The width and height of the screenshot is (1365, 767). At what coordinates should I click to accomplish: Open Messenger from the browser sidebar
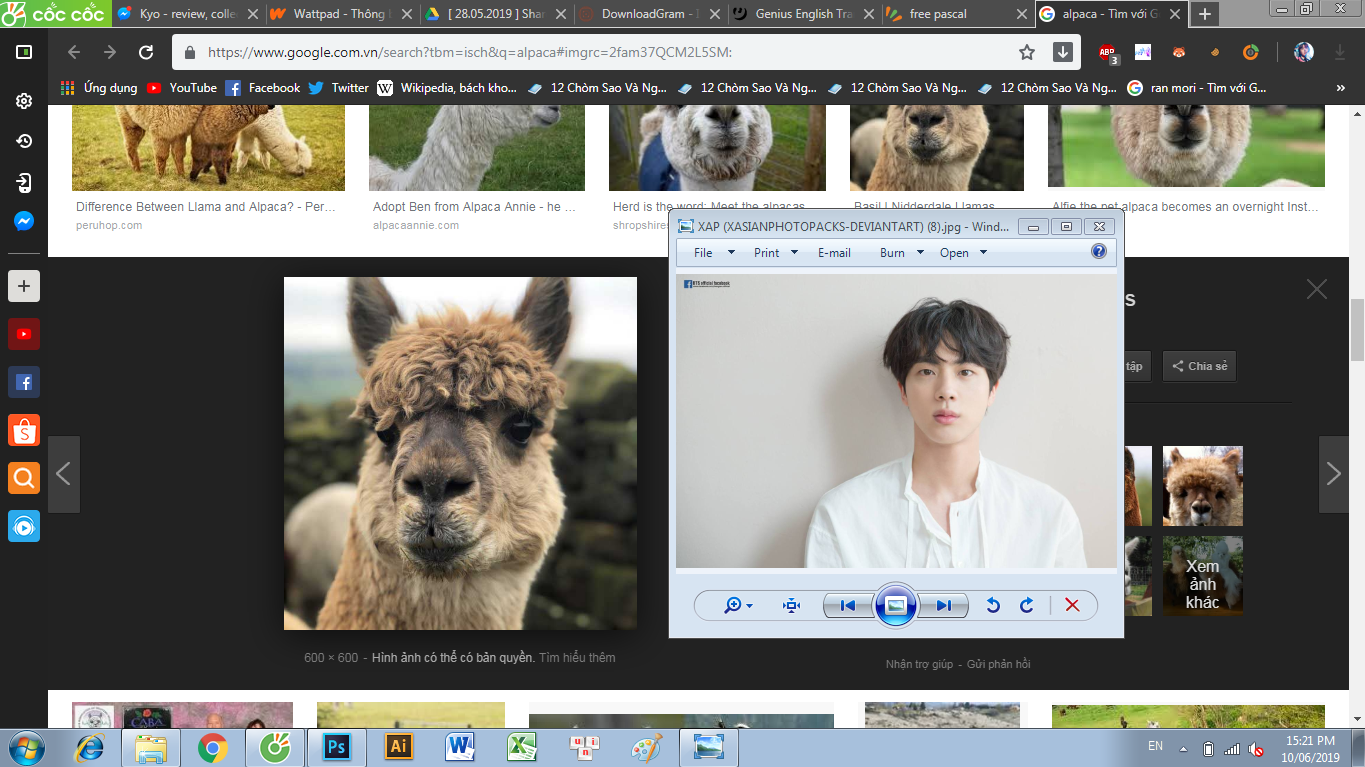click(x=24, y=221)
